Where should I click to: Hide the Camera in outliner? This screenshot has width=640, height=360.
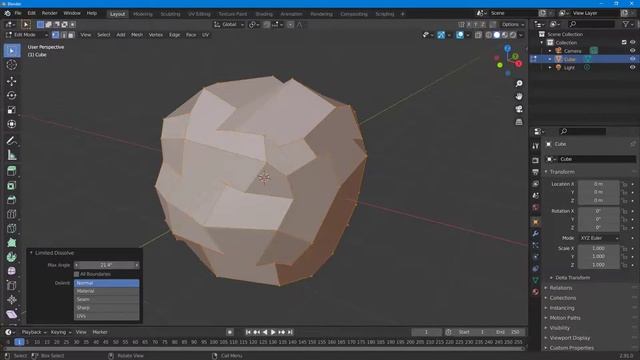click(632, 51)
